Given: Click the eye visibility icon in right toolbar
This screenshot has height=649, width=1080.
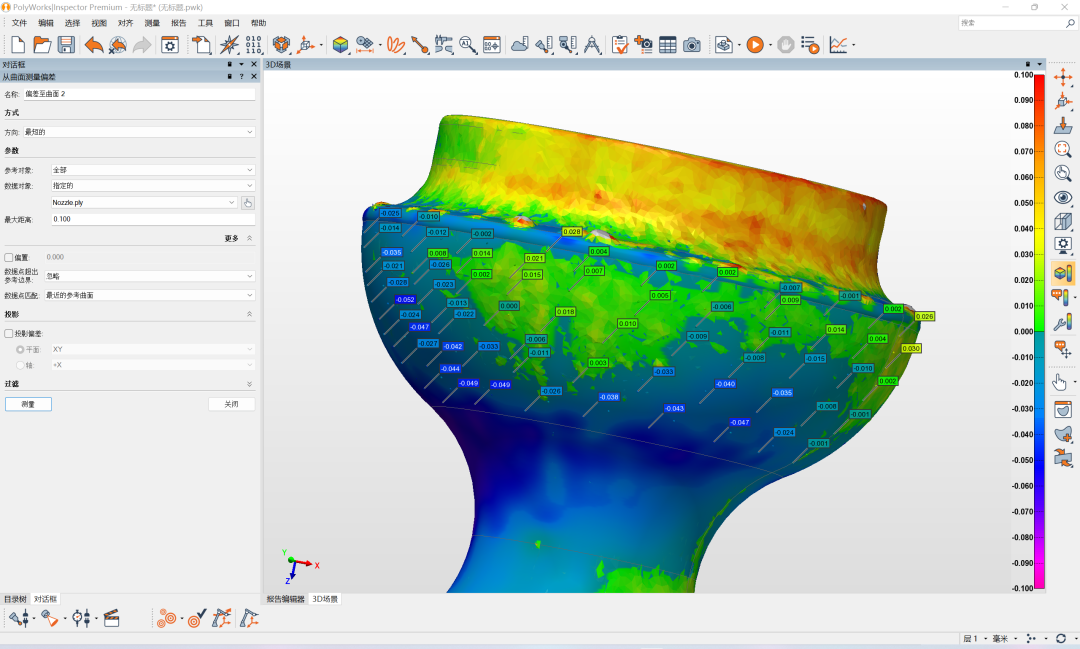Looking at the screenshot, I should pyautogui.click(x=1064, y=198).
